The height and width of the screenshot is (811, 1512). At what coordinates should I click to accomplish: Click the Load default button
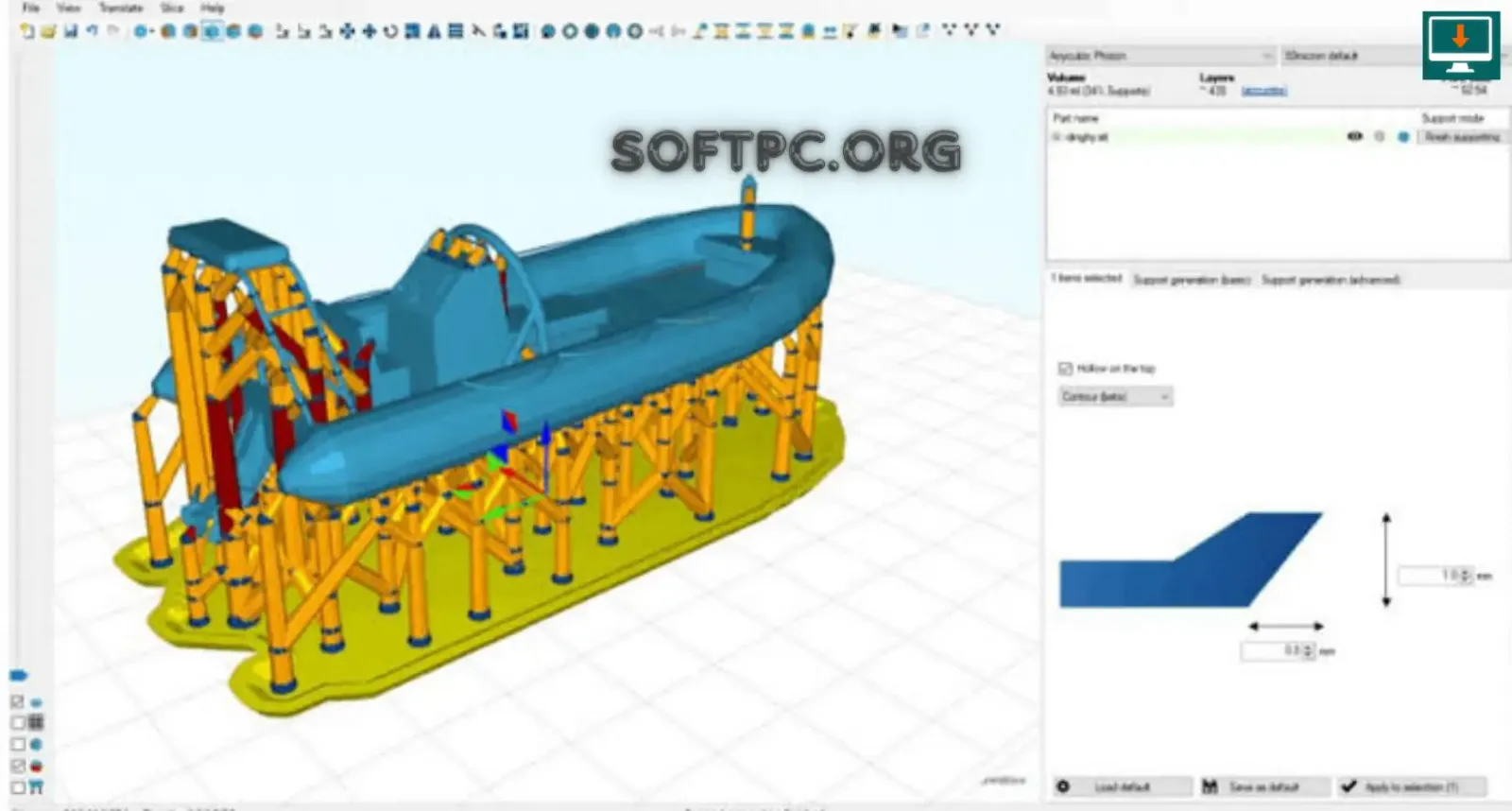click(x=1123, y=786)
